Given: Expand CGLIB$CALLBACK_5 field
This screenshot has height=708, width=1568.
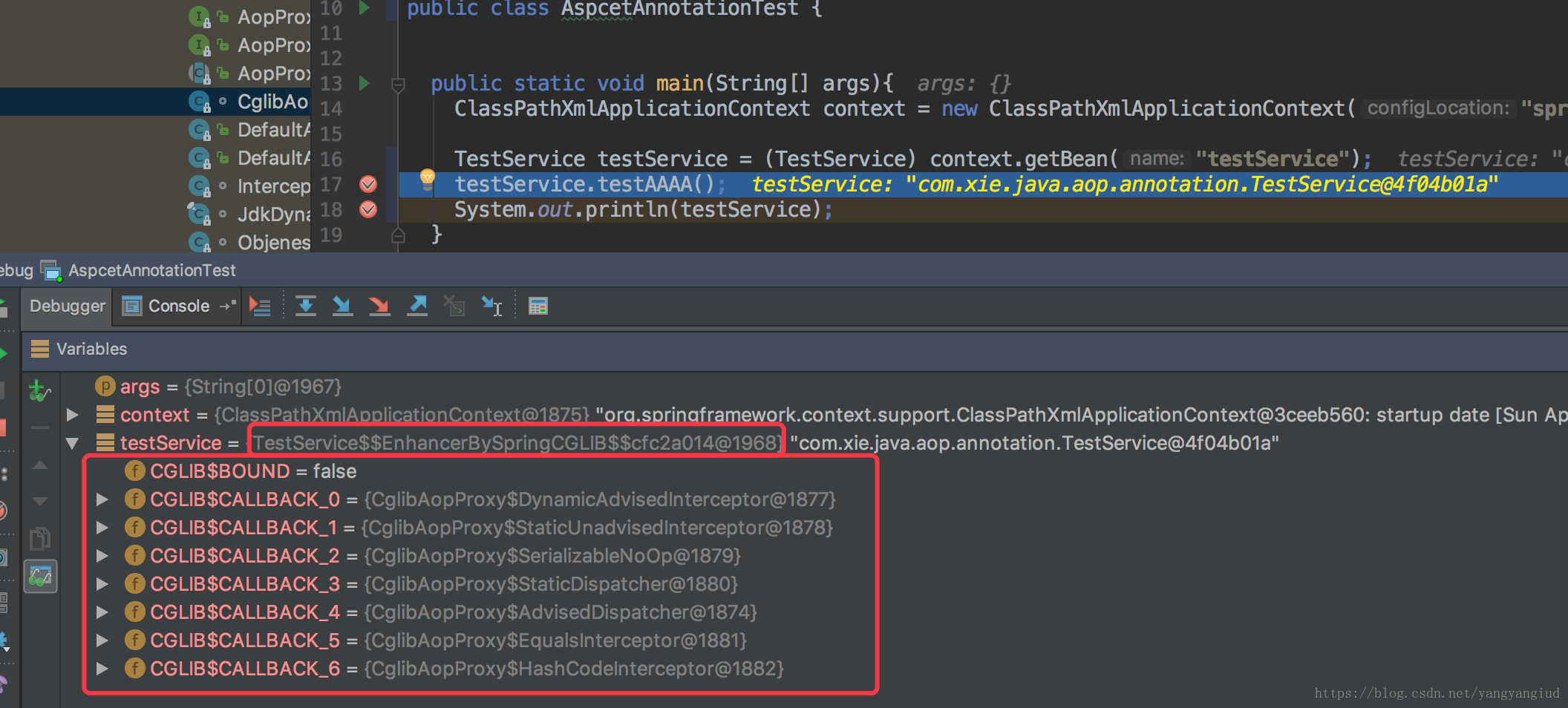Looking at the screenshot, I should (x=102, y=640).
